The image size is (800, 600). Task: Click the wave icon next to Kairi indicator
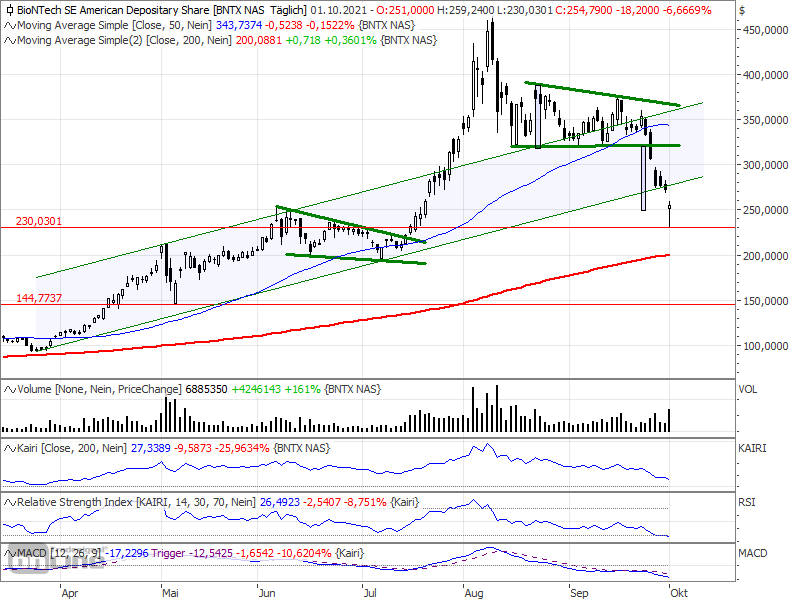click(x=10, y=448)
